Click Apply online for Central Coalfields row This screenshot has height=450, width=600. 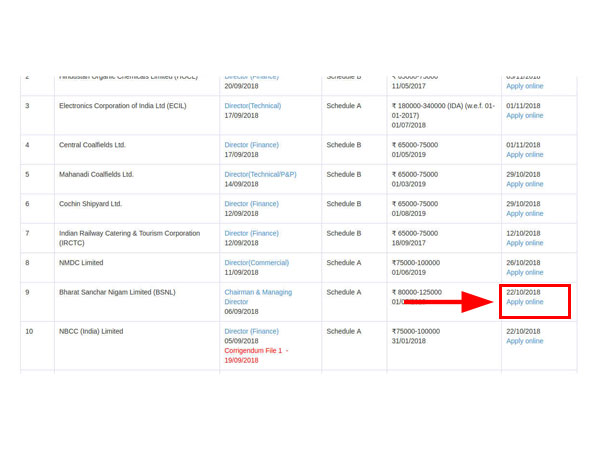click(525, 155)
